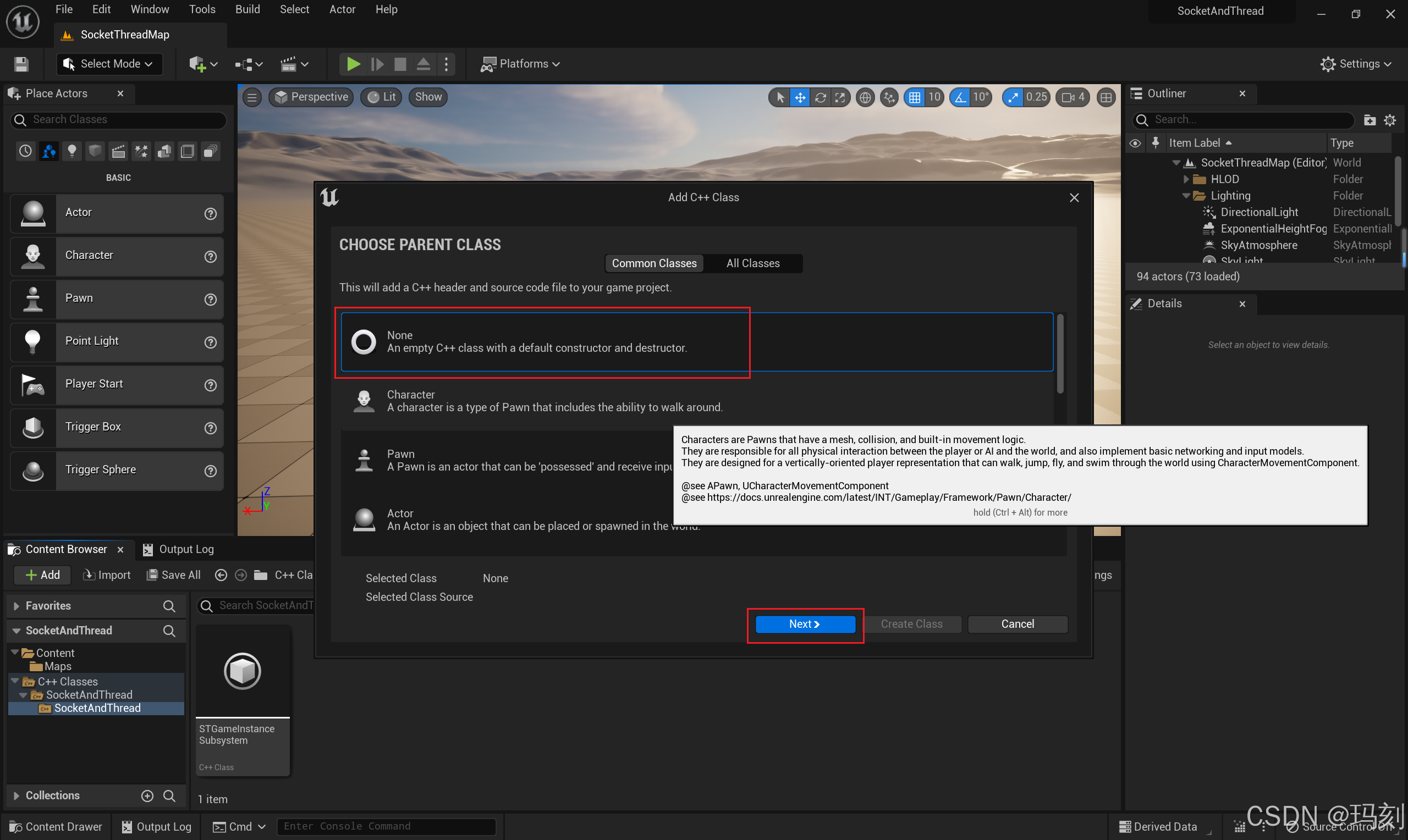
Task: Click the add collection plus icon
Action: pos(147,795)
